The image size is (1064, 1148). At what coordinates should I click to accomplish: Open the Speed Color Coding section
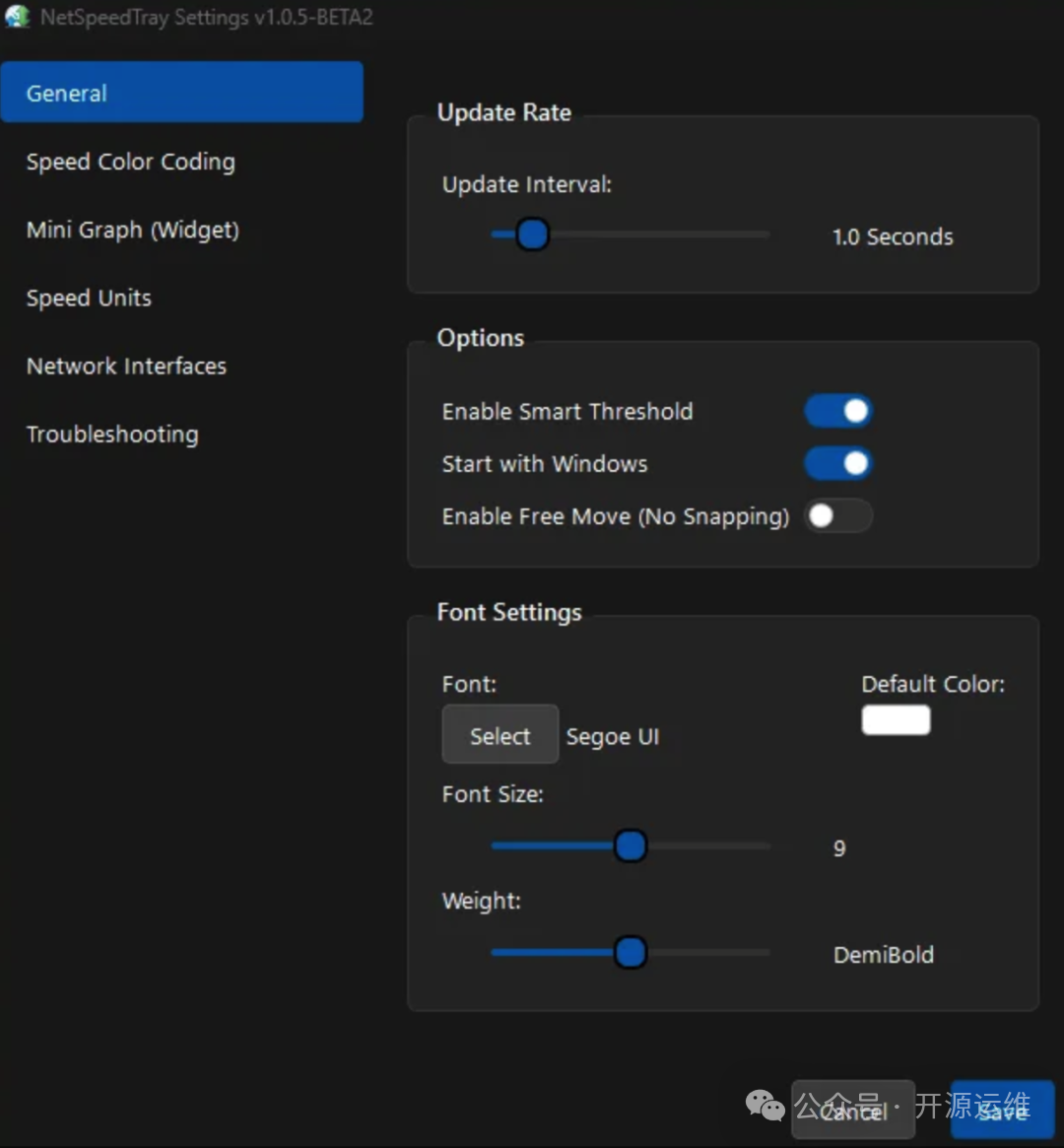pos(130,161)
